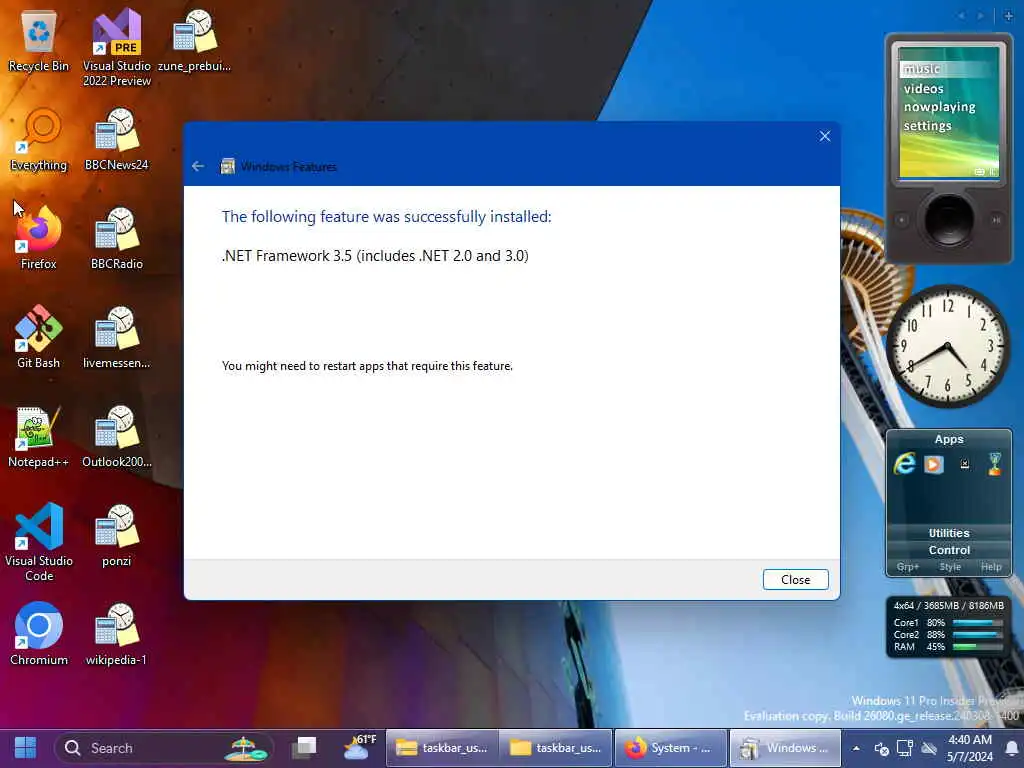Launch Git Bash shortcut
This screenshot has height=768, width=1024.
(x=39, y=338)
